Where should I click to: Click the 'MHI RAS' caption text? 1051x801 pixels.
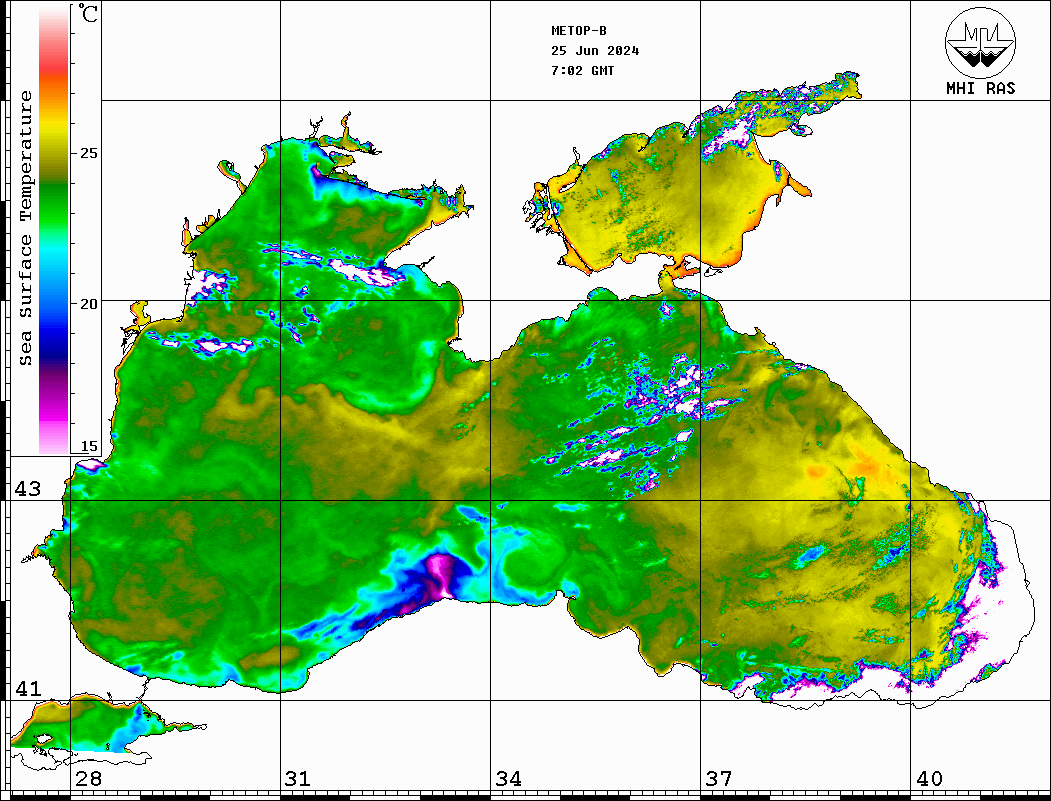tap(980, 88)
